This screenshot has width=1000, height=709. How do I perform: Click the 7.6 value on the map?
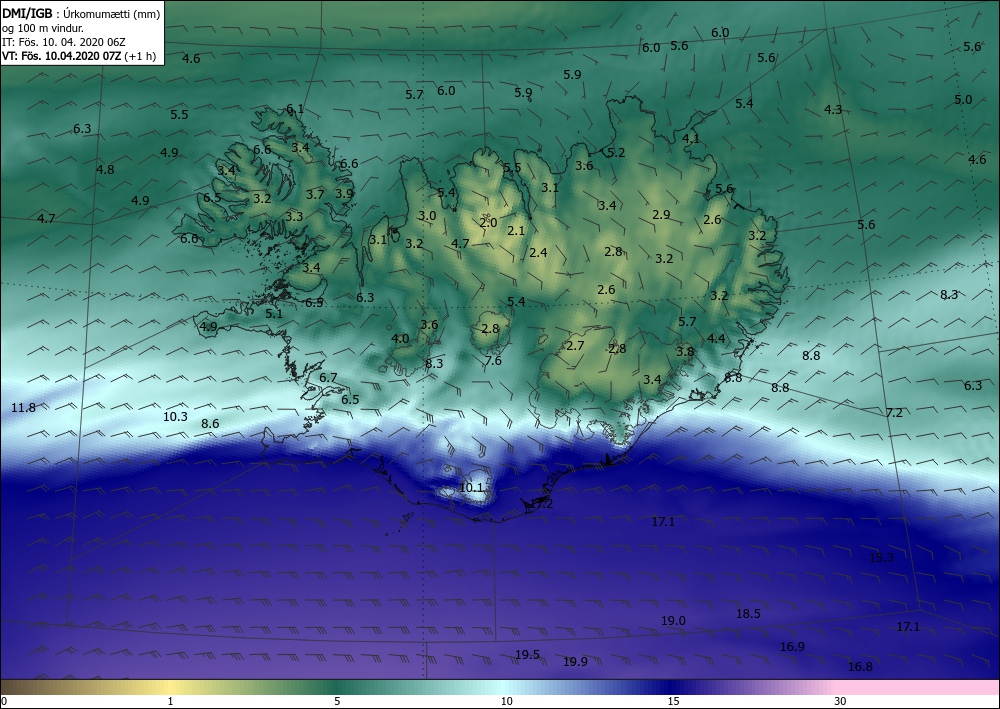click(493, 361)
